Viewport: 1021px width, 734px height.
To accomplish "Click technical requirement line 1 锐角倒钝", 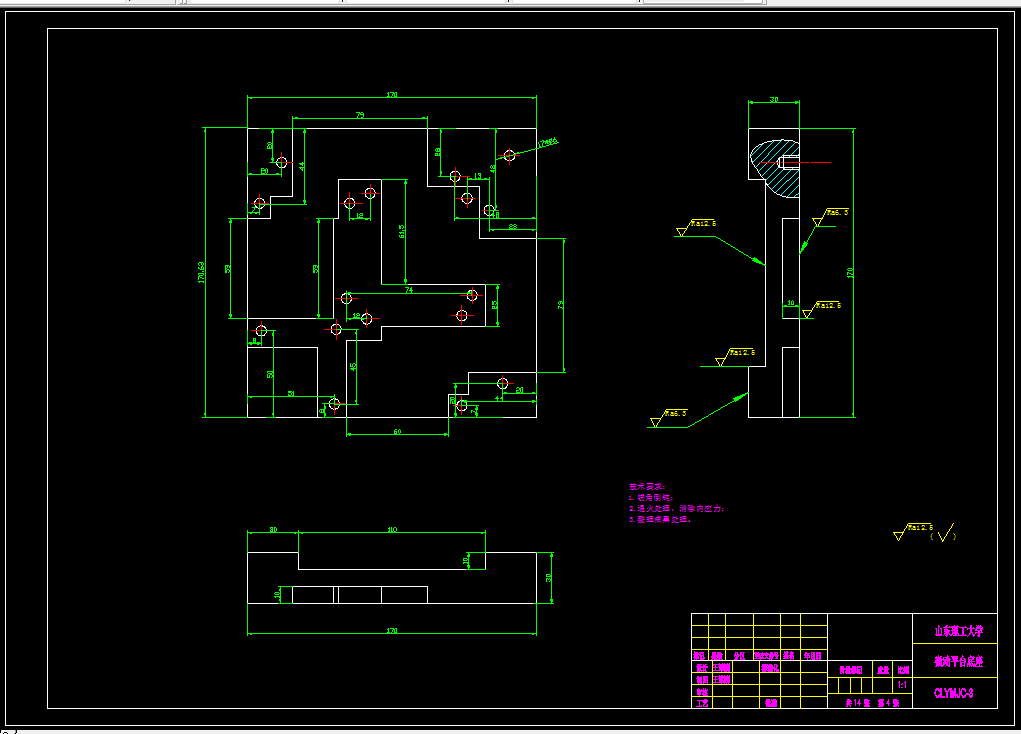I will coord(650,498).
